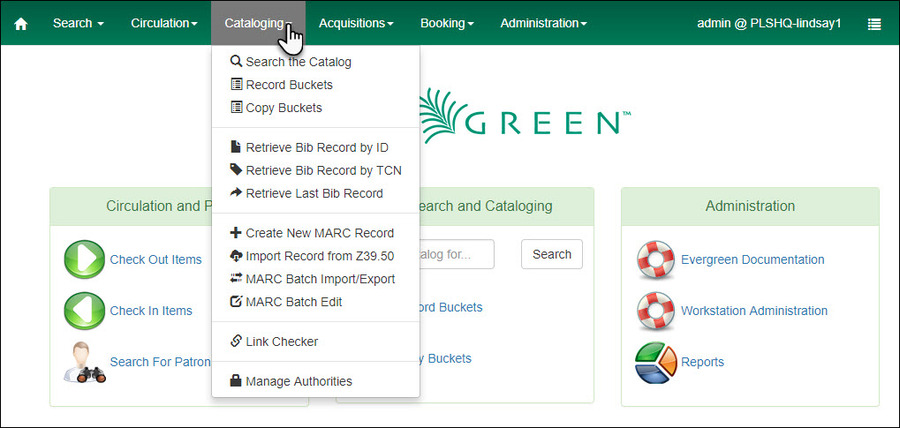Click the edit icon beside MARC Batch Edit
The height and width of the screenshot is (428, 900).
coord(236,301)
